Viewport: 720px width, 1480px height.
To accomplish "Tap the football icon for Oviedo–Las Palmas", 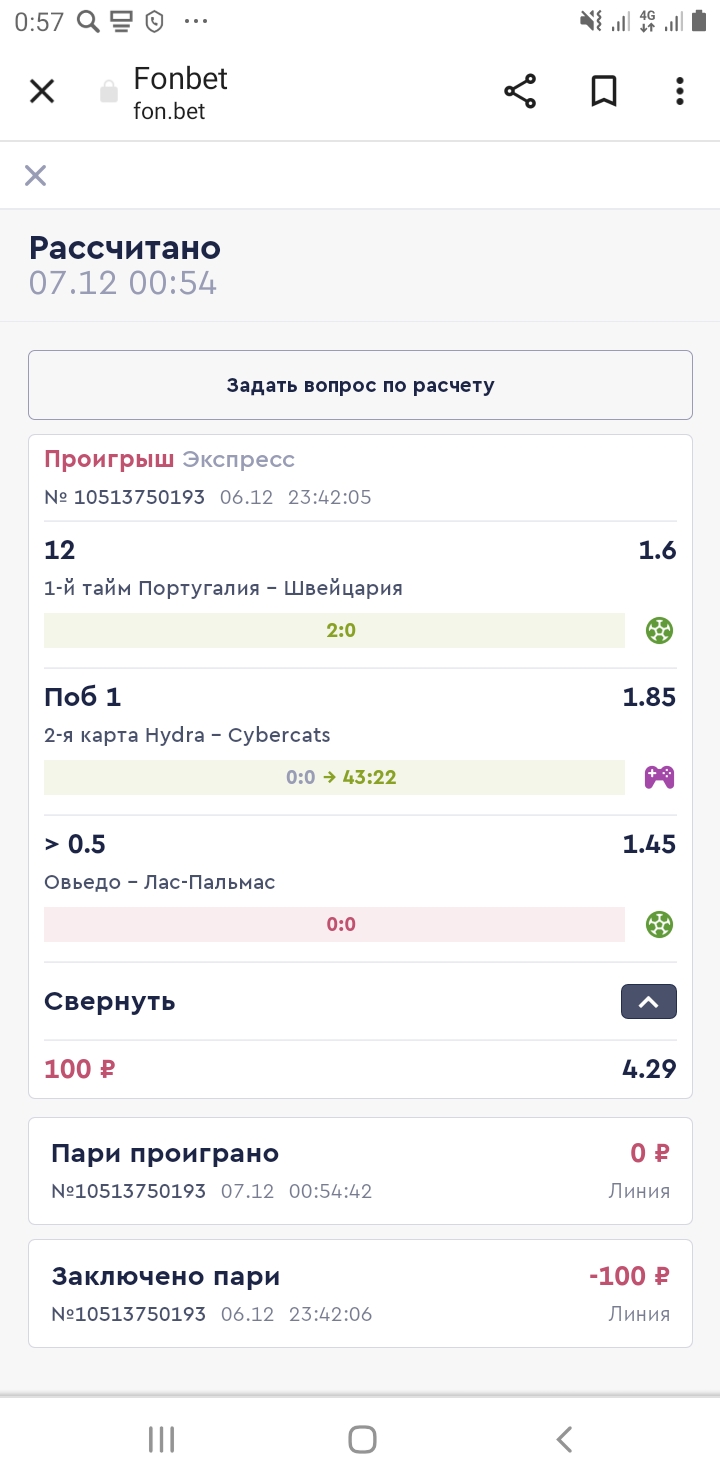I will [659, 924].
